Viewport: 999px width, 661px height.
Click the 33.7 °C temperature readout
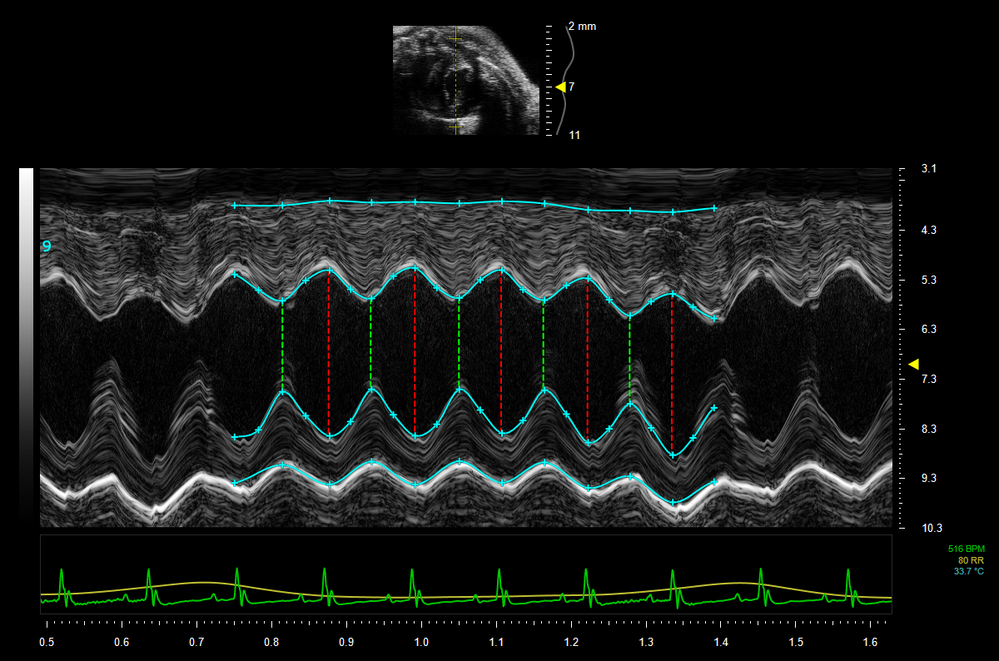968,571
